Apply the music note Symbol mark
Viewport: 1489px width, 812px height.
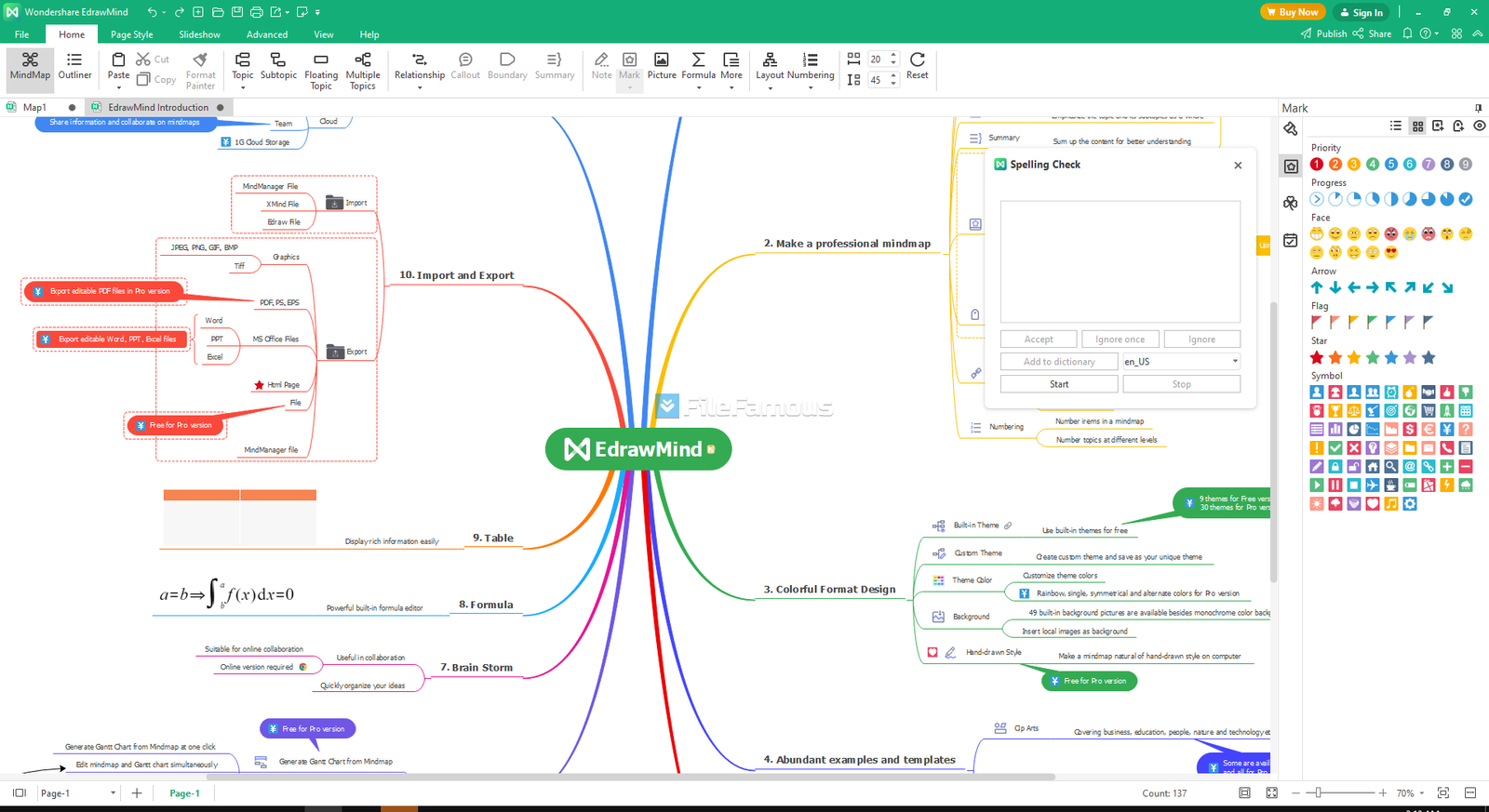coord(1391,503)
